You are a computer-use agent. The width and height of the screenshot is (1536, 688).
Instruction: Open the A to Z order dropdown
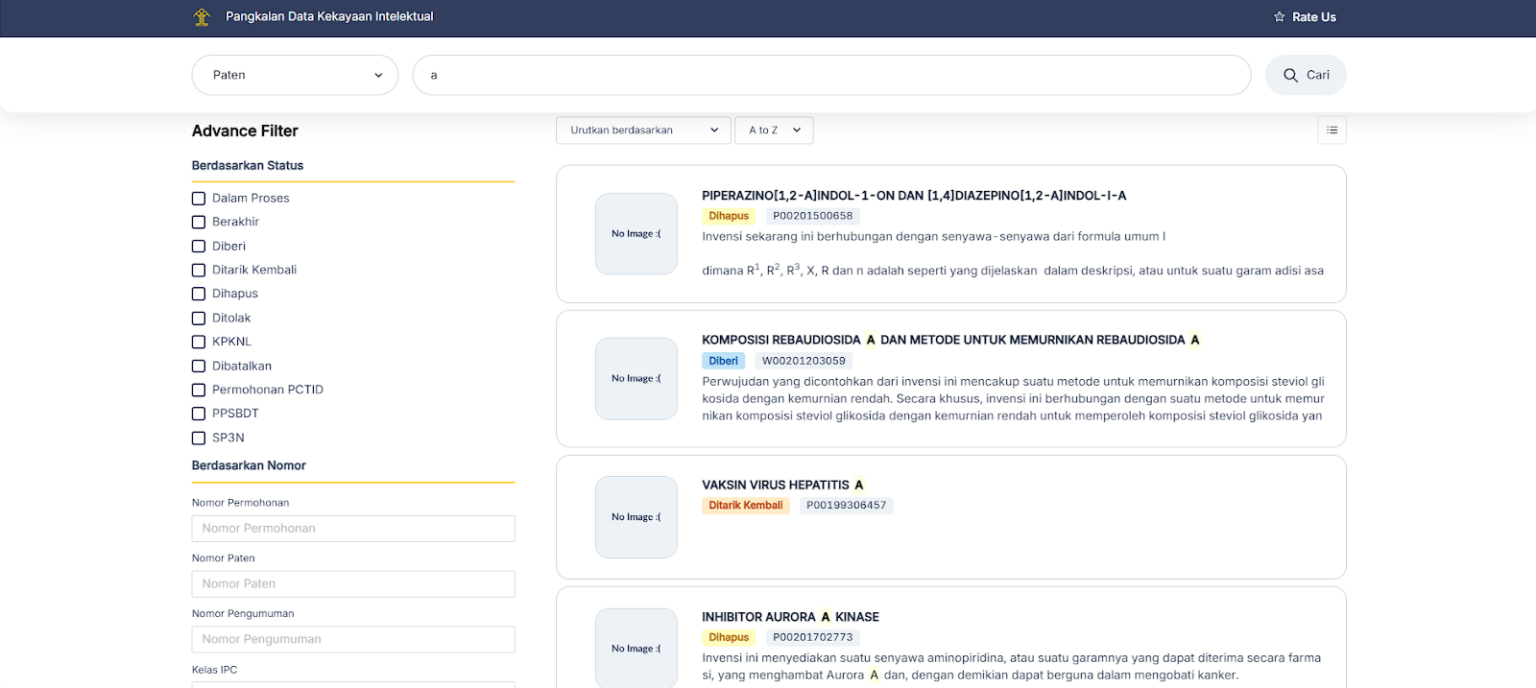click(773, 130)
